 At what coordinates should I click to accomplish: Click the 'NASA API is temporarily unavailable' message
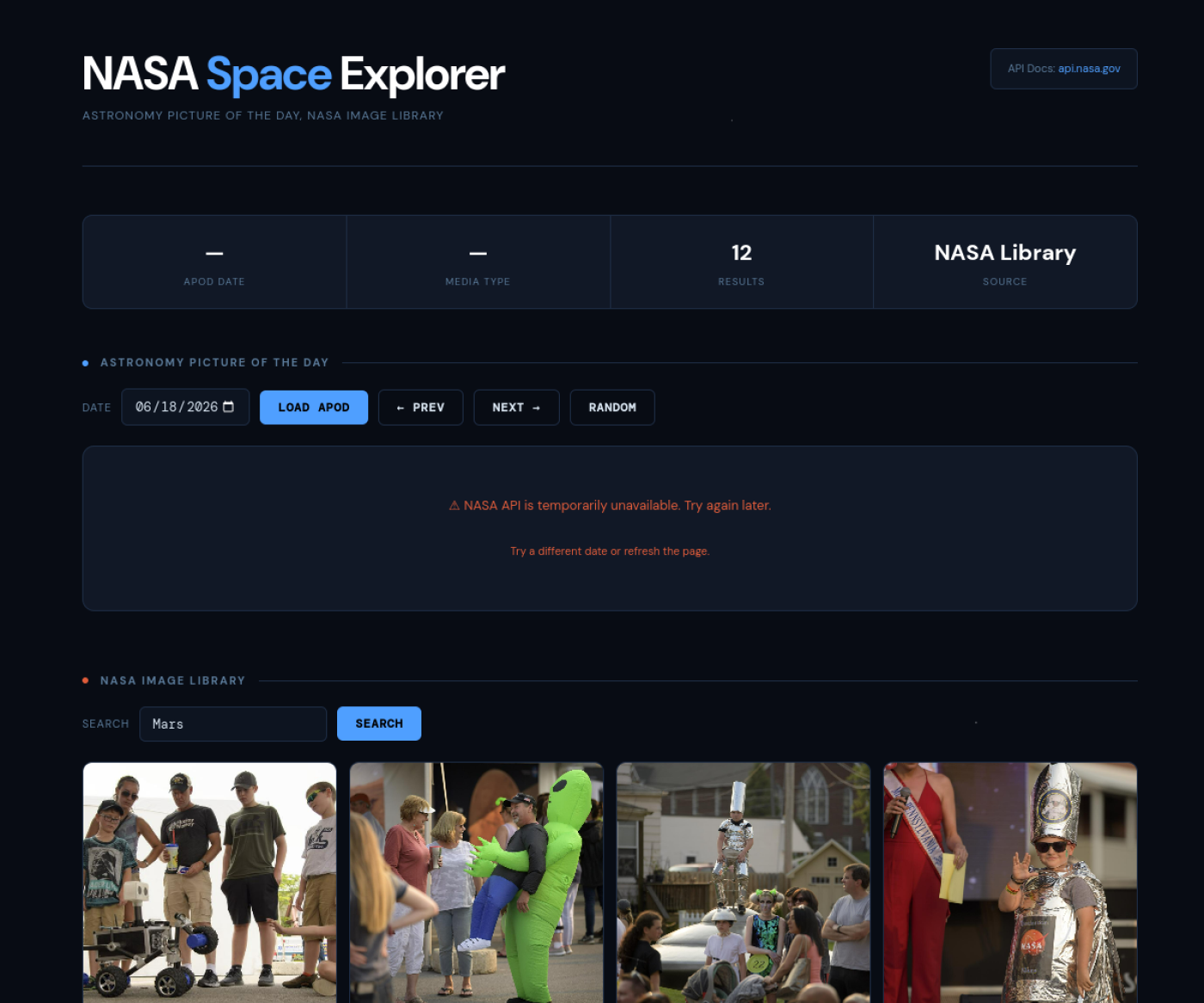coord(610,506)
